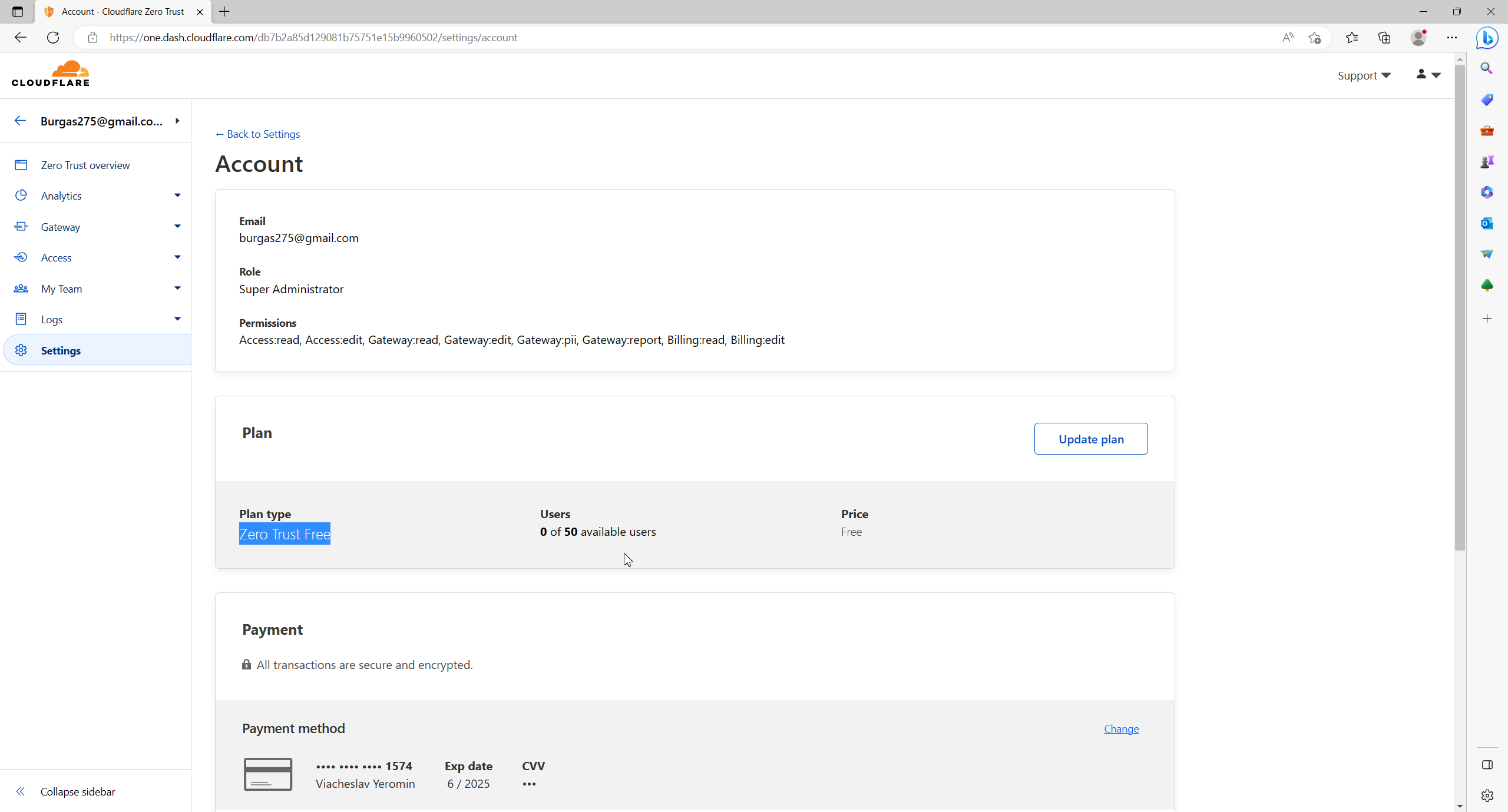The image size is (1508, 812).
Task: Click the browser address bar URL
Action: pyautogui.click(x=313, y=38)
